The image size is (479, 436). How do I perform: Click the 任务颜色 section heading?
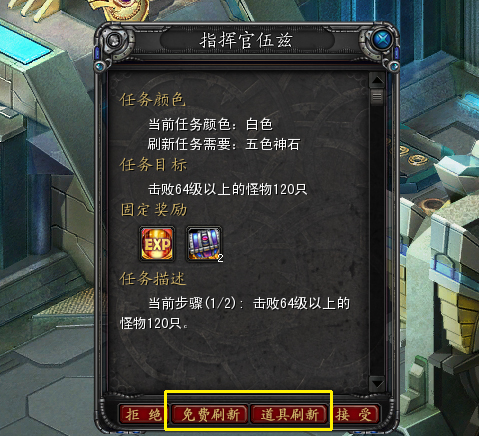coord(152,100)
